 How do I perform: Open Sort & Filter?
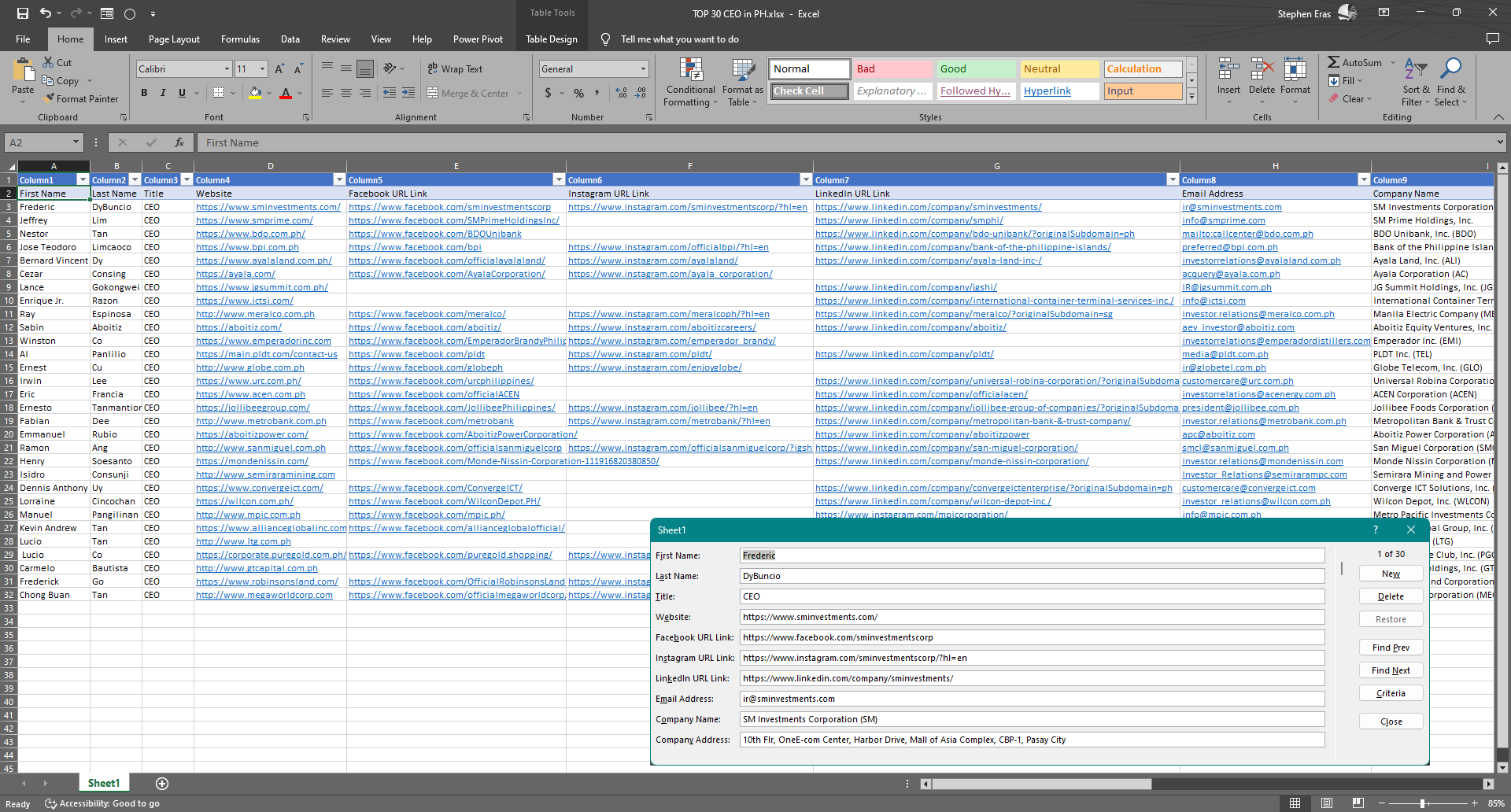[x=1416, y=82]
